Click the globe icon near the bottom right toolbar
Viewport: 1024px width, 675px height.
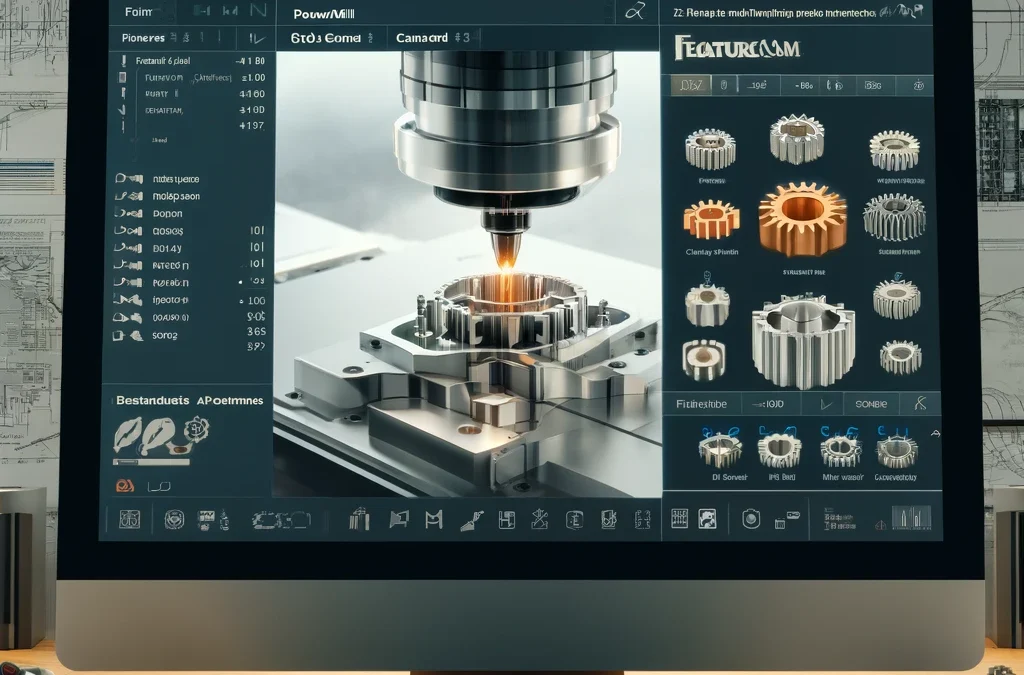[752, 520]
